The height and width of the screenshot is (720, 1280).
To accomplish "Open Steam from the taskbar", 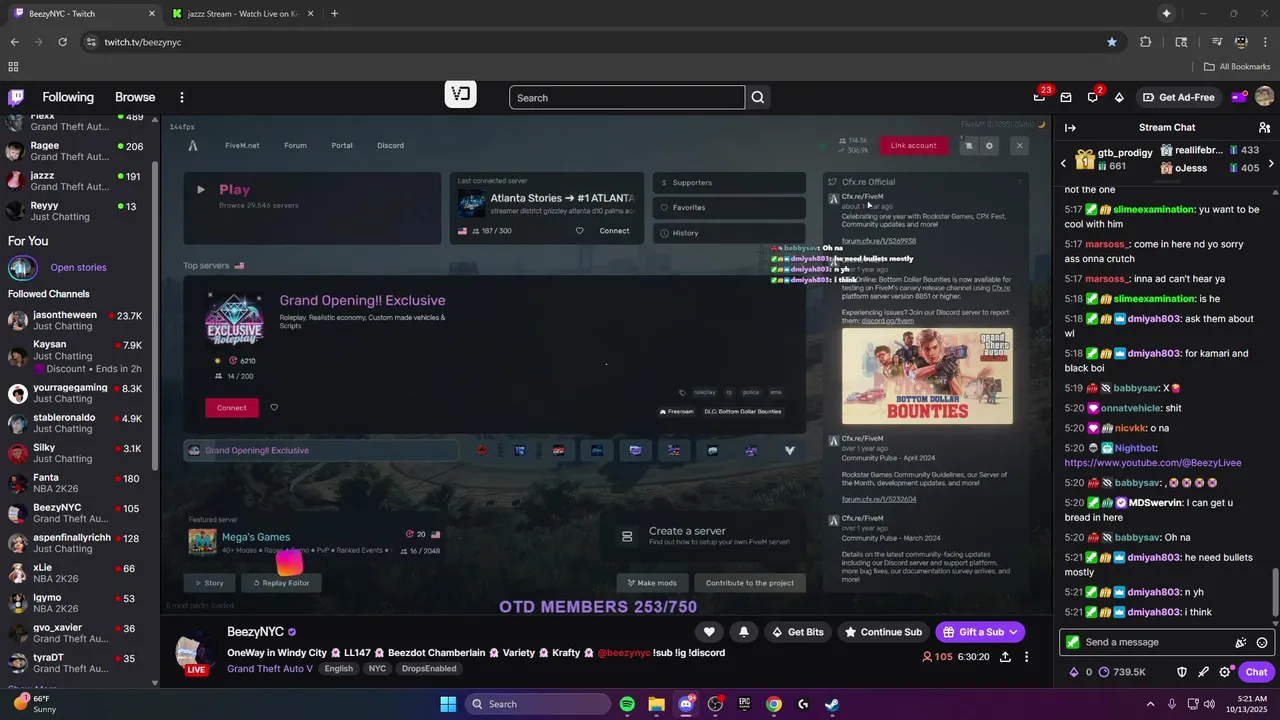I will [832, 704].
